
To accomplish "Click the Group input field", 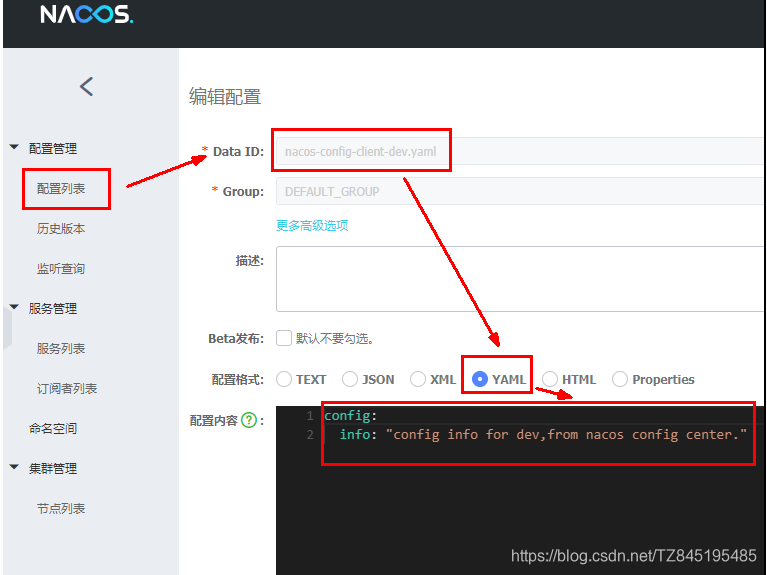I will point(521,191).
